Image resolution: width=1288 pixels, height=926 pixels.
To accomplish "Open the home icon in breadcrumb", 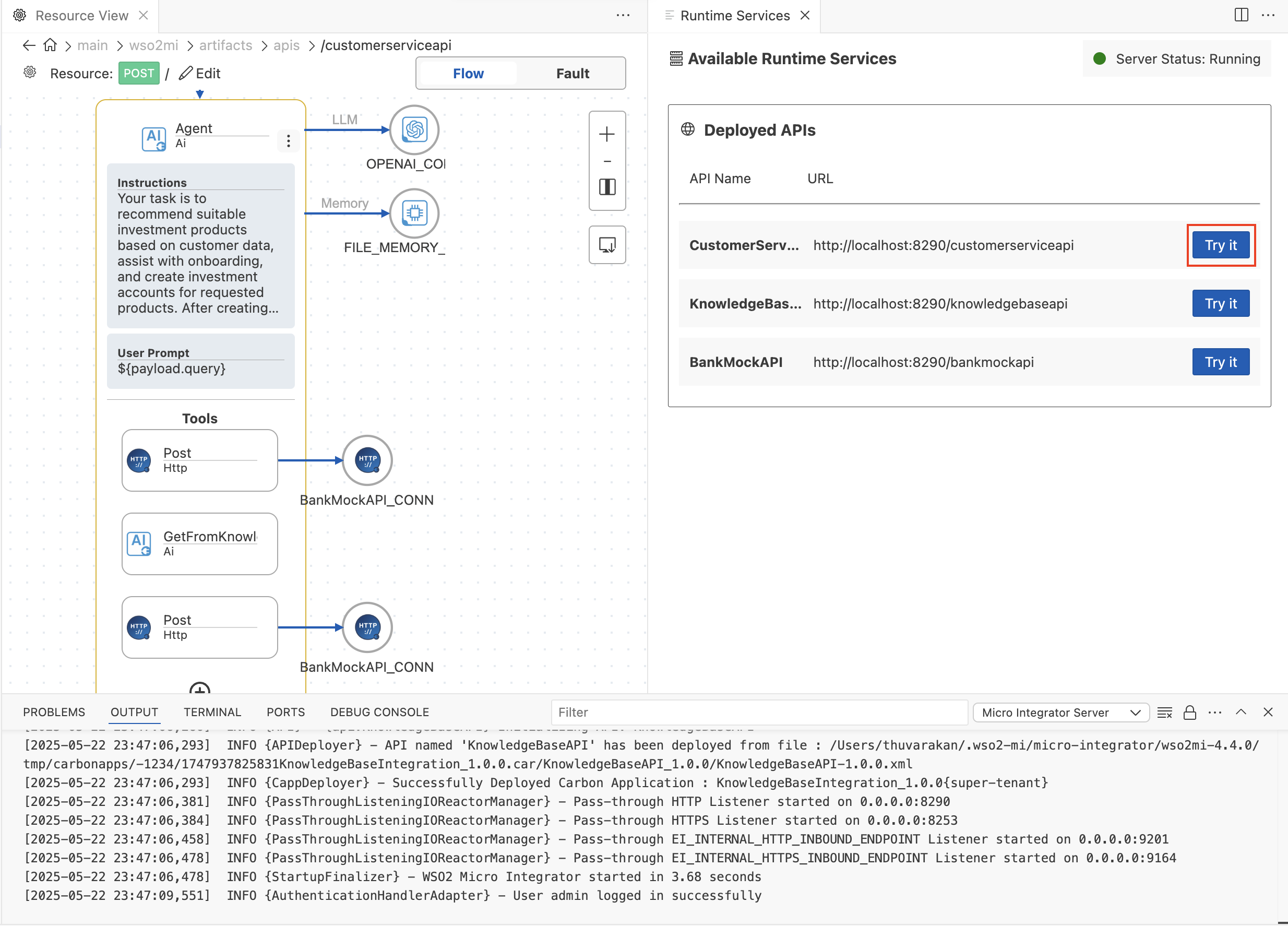I will [50, 45].
